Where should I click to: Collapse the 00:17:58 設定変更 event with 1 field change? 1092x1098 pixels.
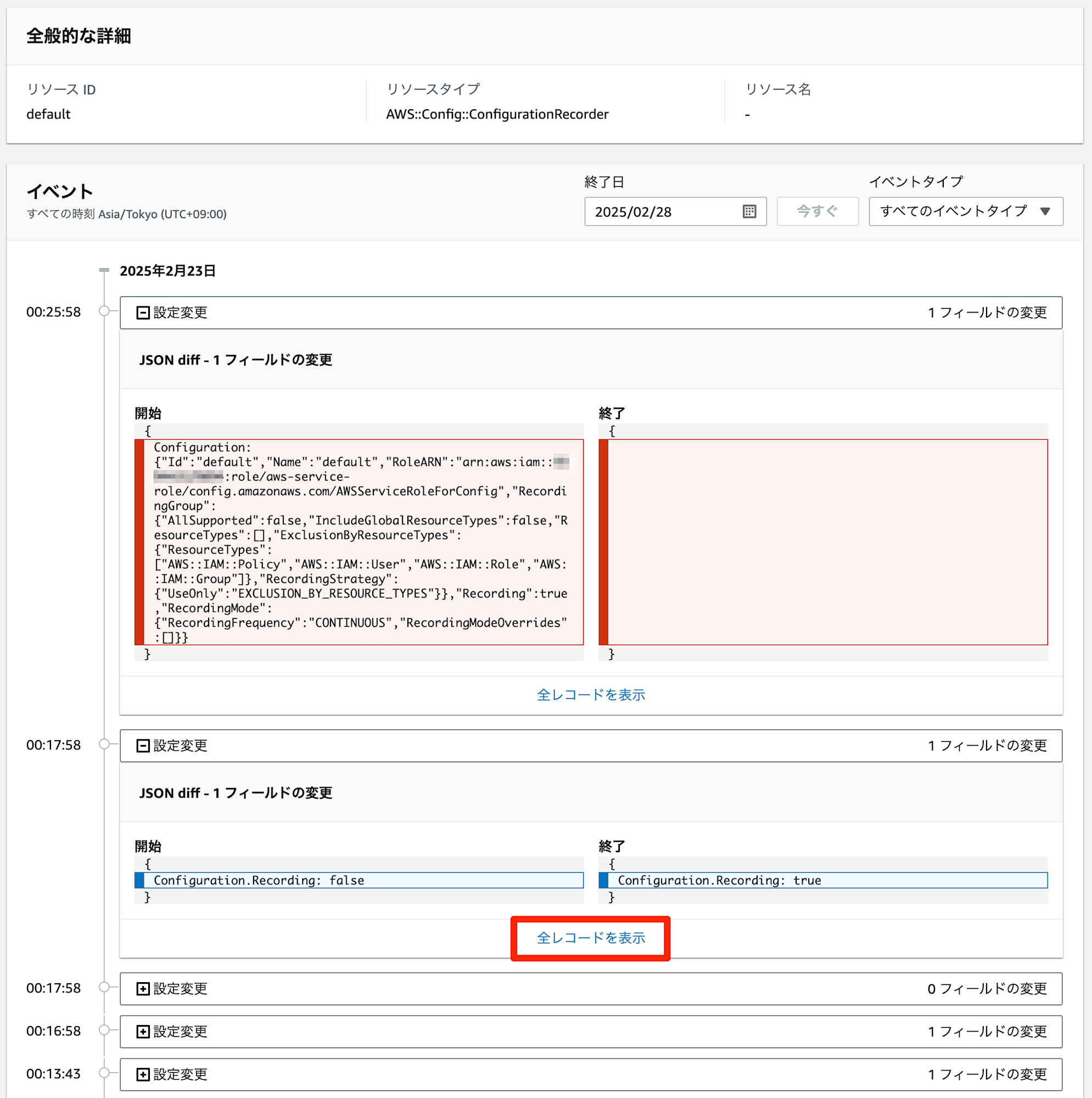[x=143, y=746]
